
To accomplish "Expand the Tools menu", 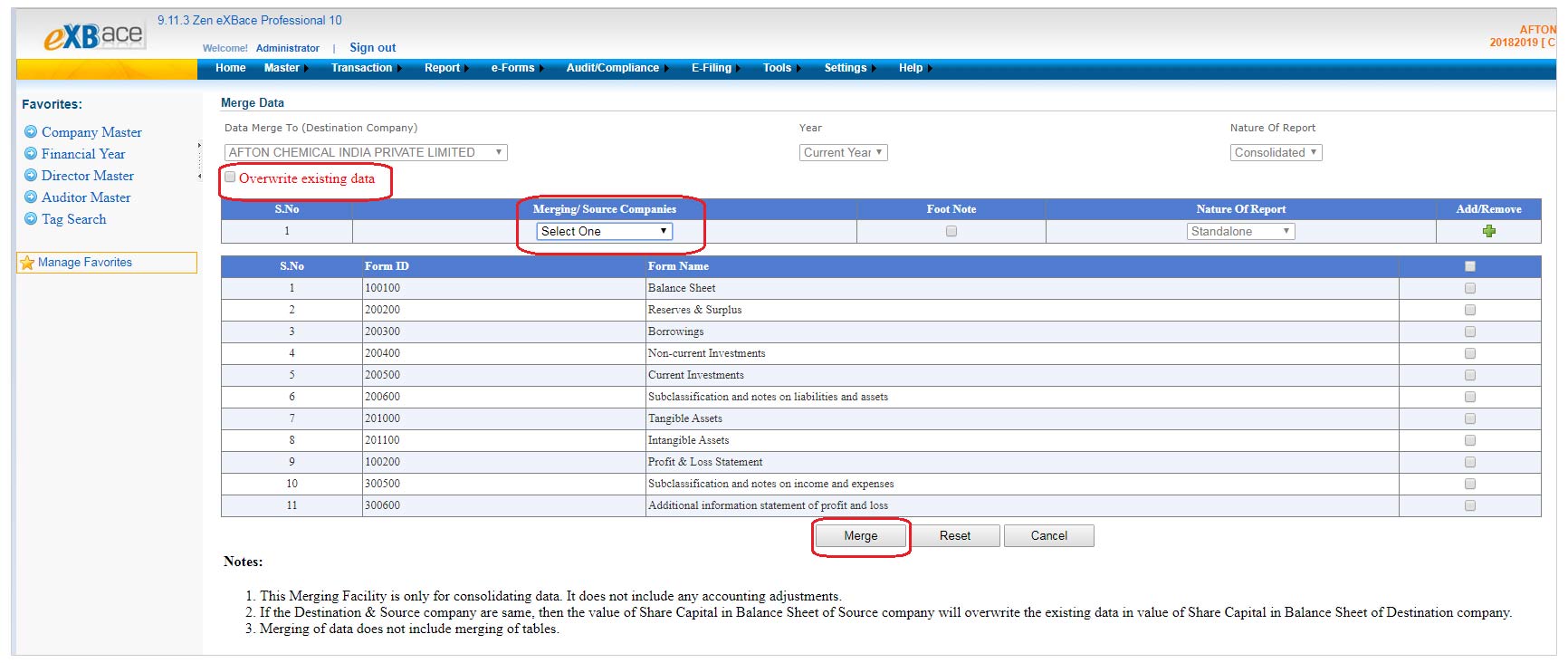I will 781,68.
